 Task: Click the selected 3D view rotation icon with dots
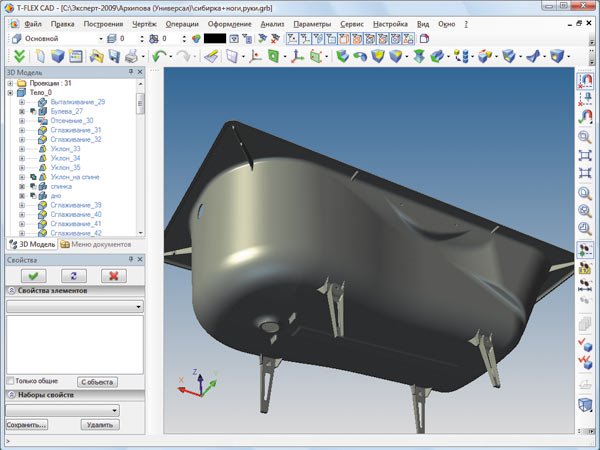(585, 250)
